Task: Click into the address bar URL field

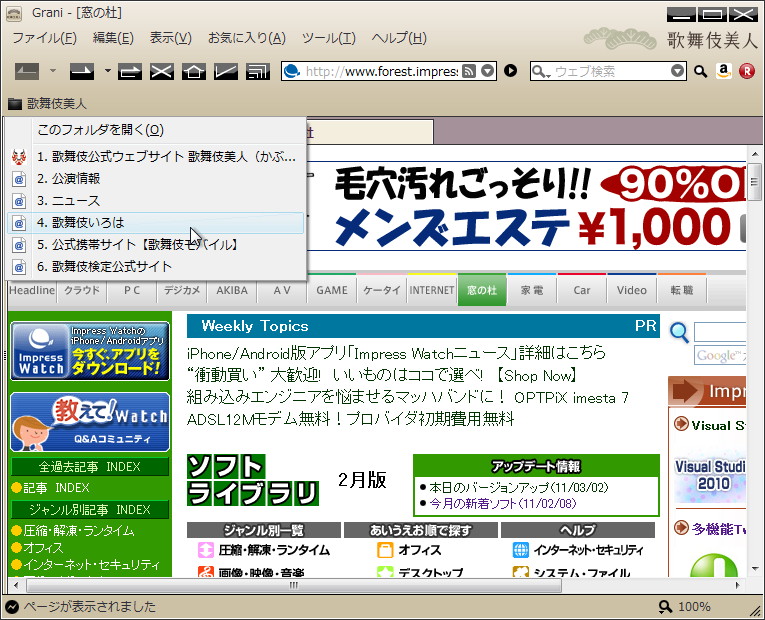Action: coord(382,71)
